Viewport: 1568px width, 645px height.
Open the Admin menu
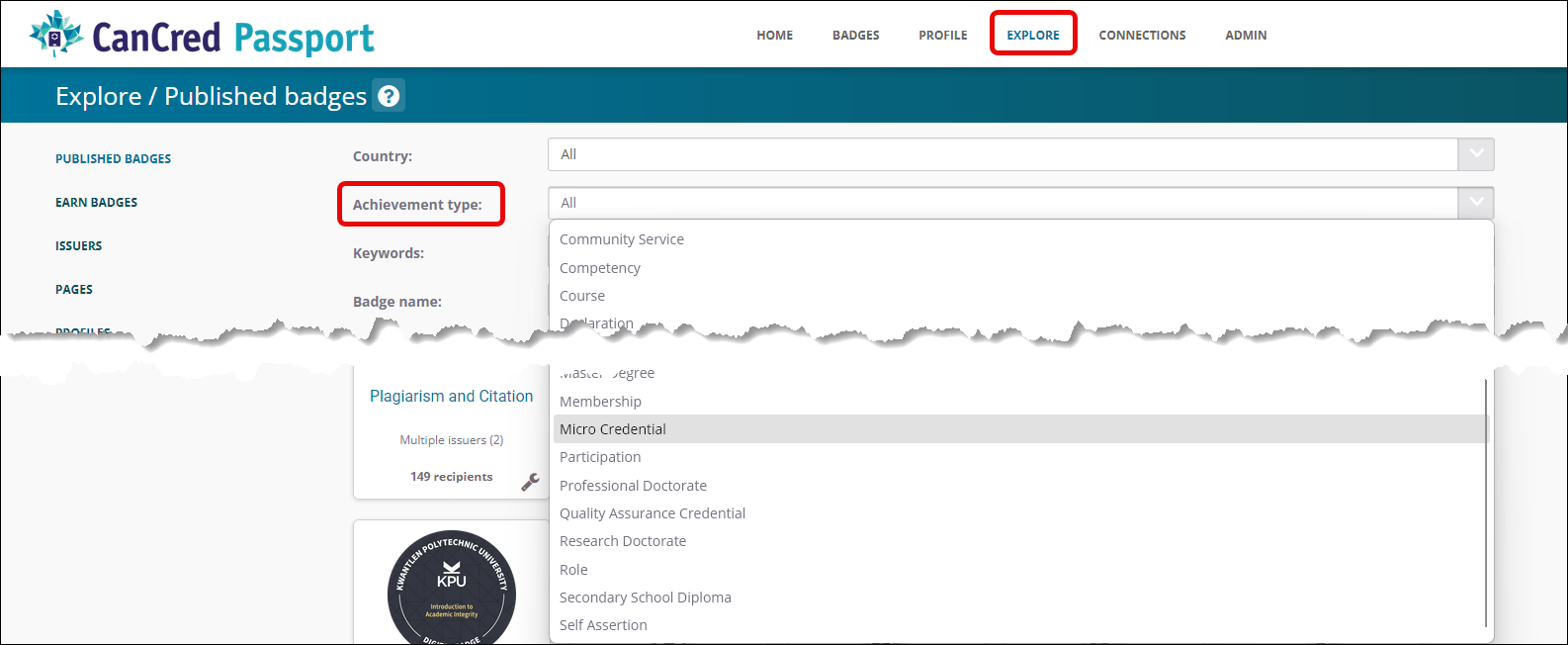1246,36
